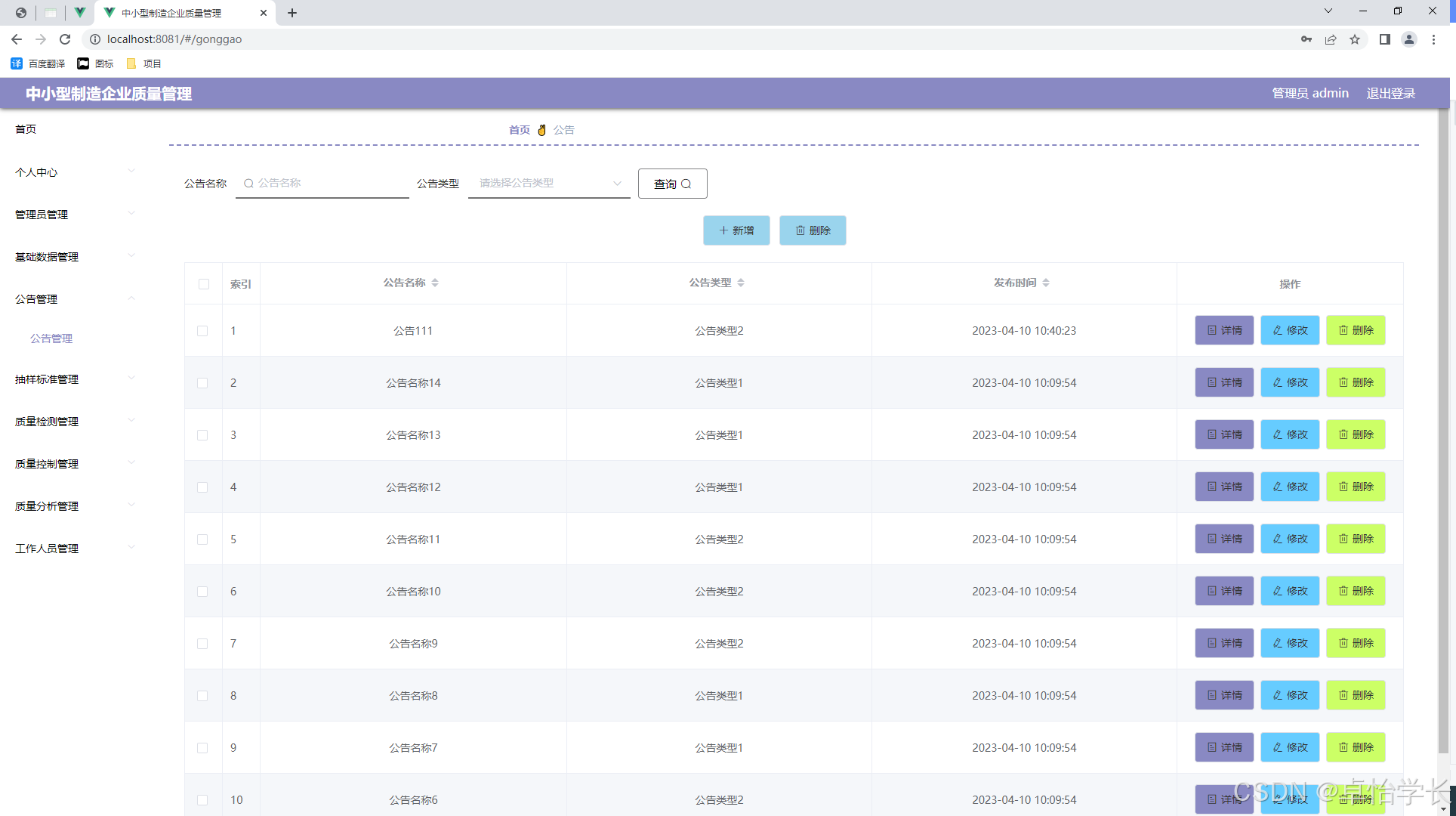
Task: Reload the page using browser refresh icon
Action: point(65,39)
